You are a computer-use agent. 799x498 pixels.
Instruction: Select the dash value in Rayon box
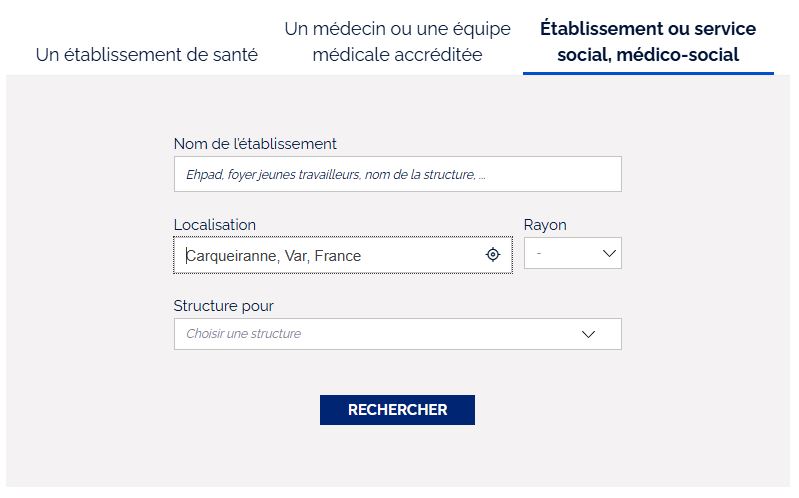click(x=539, y=253)
